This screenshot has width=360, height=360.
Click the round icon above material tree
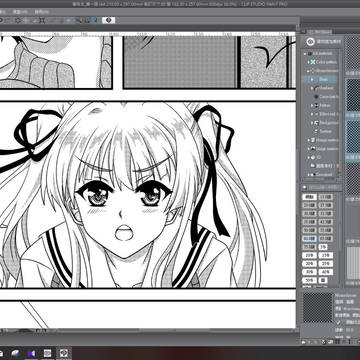(310, 42)
